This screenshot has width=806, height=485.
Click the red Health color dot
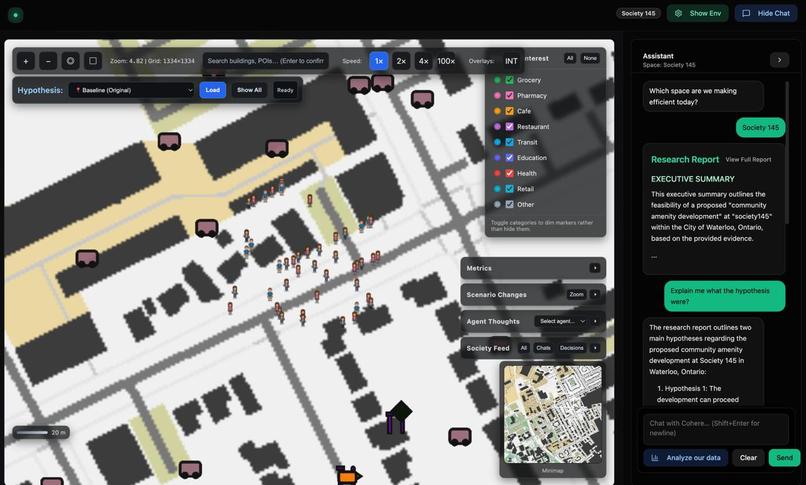[497, 173]
